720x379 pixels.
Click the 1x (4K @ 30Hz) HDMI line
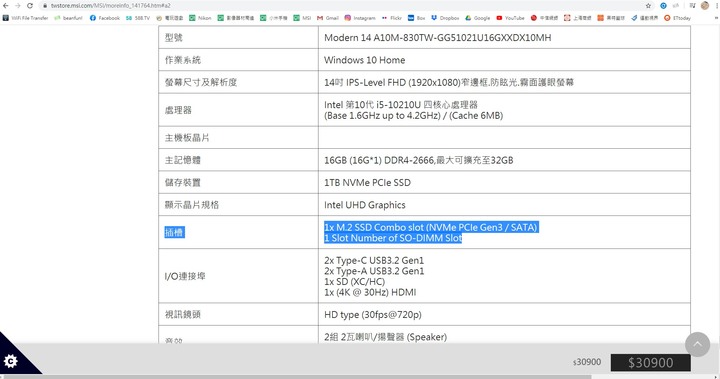coord(370,292)
